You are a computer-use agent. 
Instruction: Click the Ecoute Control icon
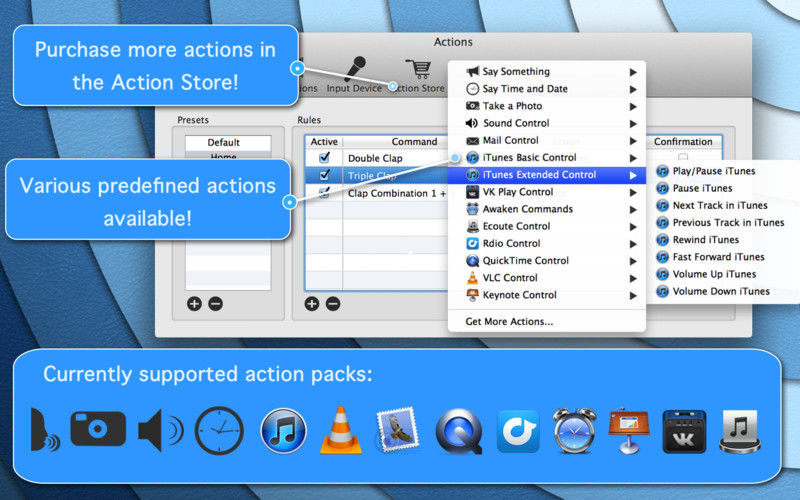click(472, 227)
